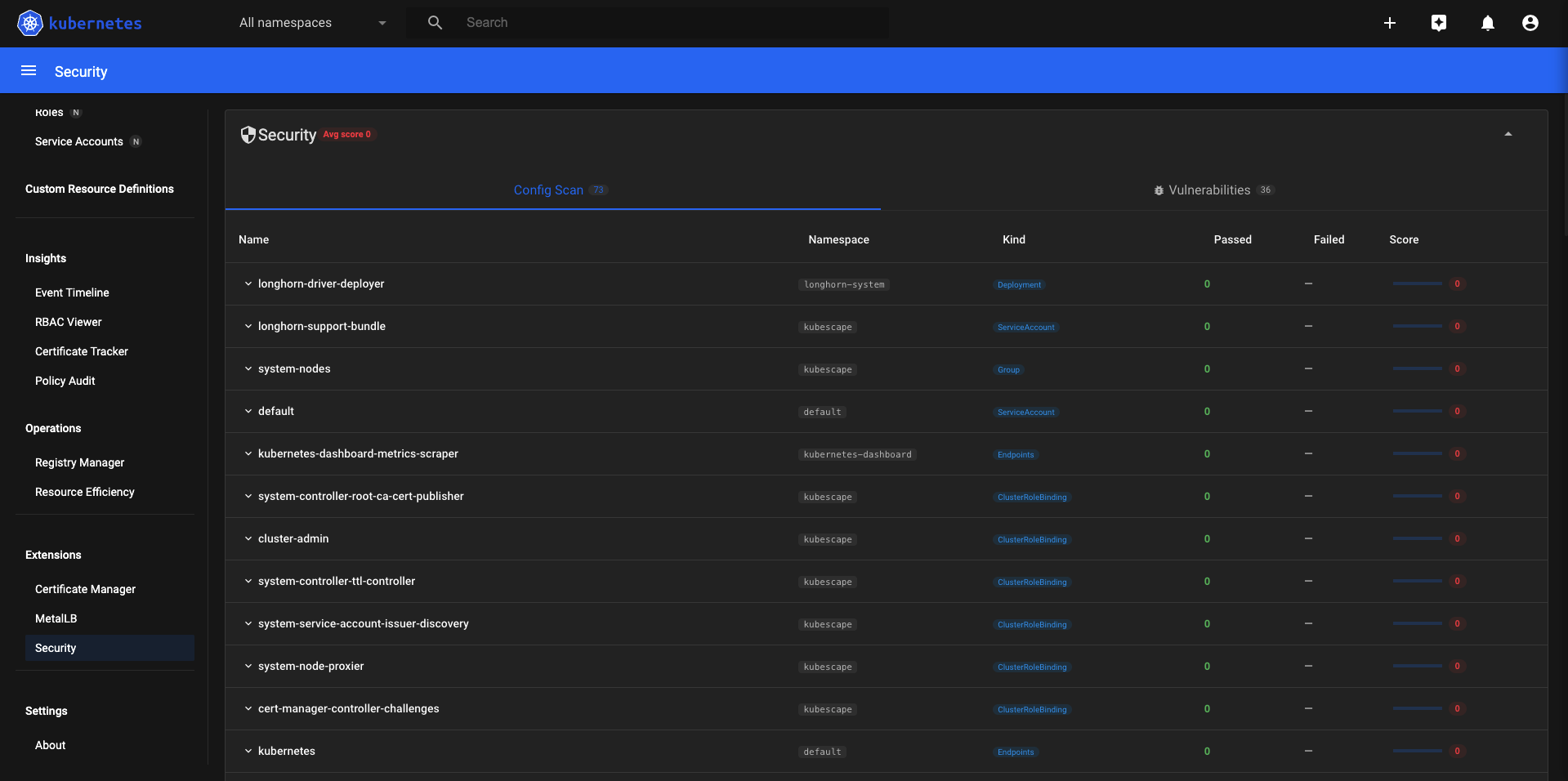Expand the system-nodes row

[x=248, y=368]
